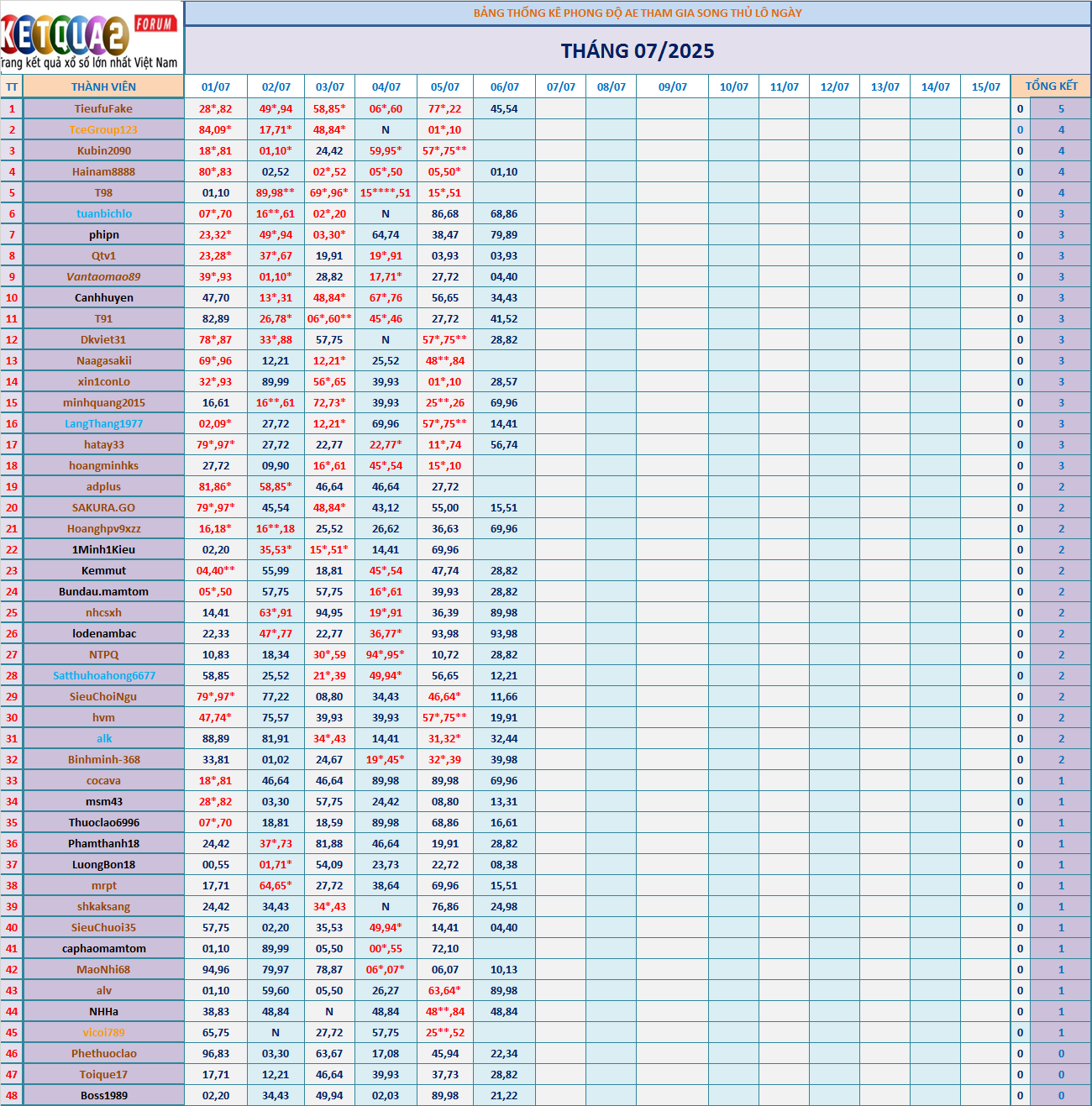Select cell 89,98** in T98 row
The height and width of the screenshot is (1106, 1092).
point(276,192)
